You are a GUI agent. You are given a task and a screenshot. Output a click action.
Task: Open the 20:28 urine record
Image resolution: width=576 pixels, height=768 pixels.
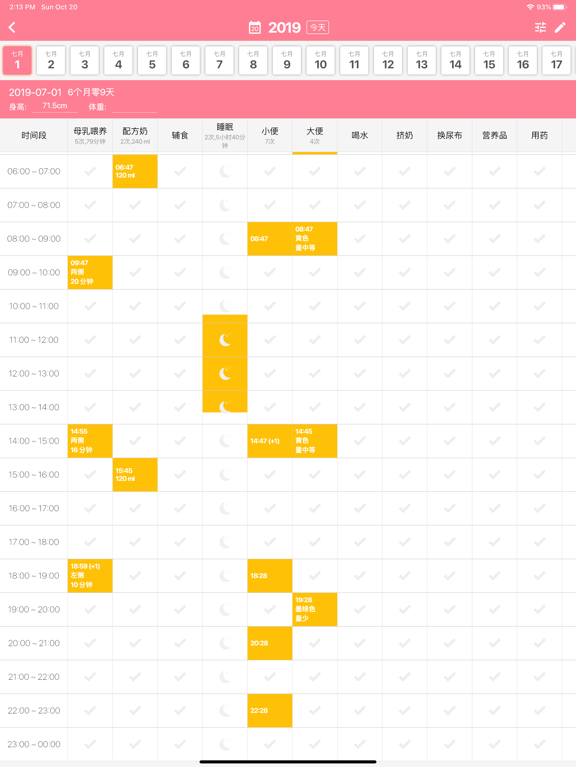270,643
